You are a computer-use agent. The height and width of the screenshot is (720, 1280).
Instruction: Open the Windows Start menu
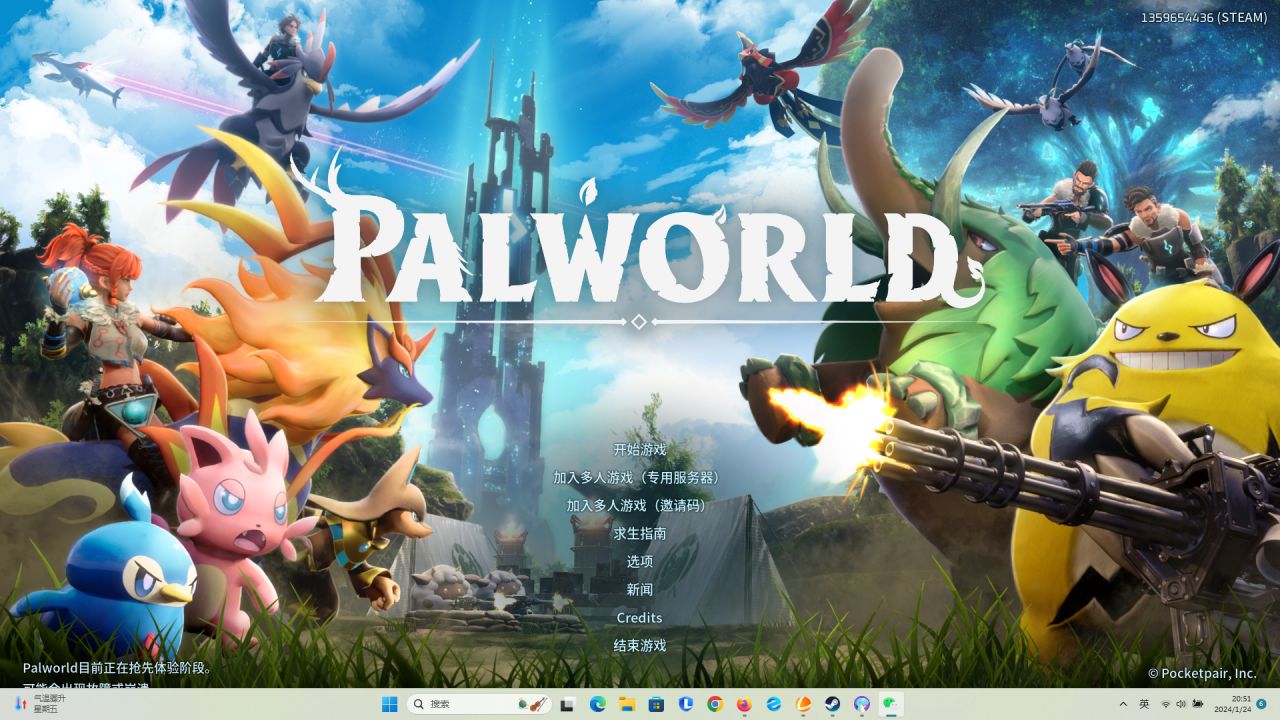point(389,704)
